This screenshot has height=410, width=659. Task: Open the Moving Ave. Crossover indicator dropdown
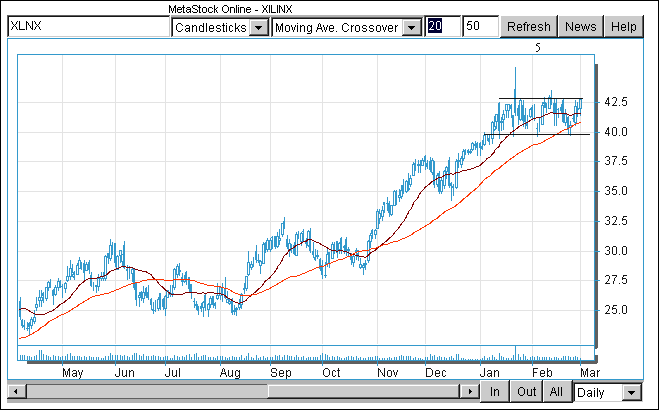pos(412,28)
